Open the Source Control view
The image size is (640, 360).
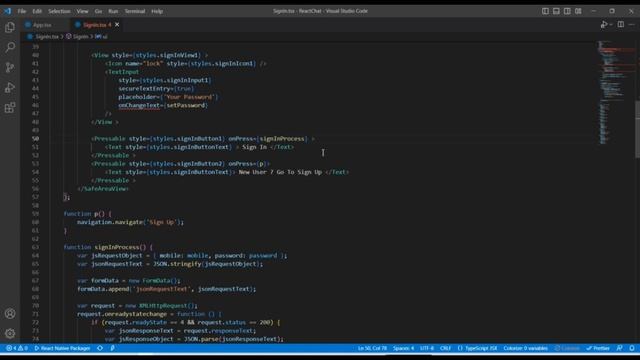point(10,67)
